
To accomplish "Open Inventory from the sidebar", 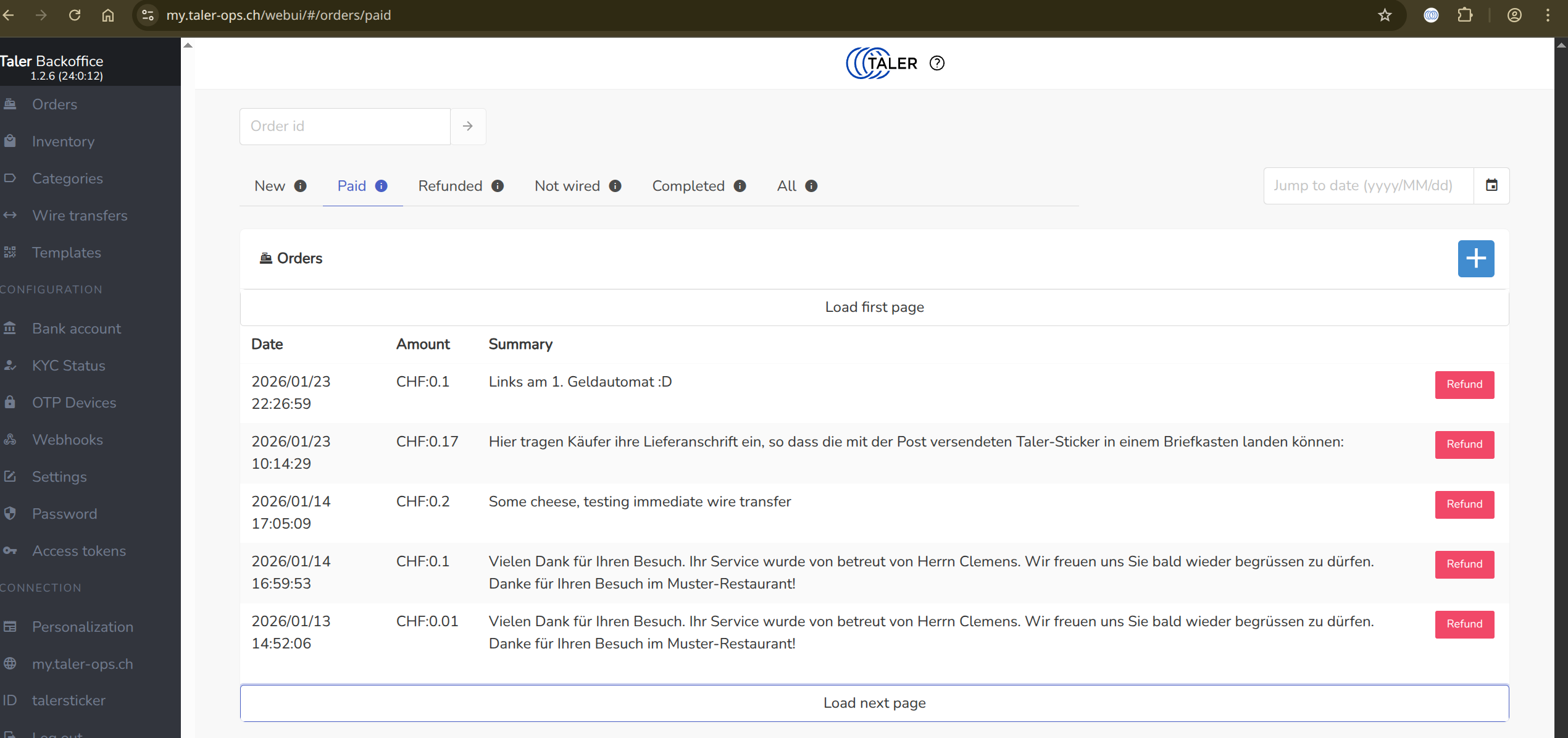I will 63,141.
